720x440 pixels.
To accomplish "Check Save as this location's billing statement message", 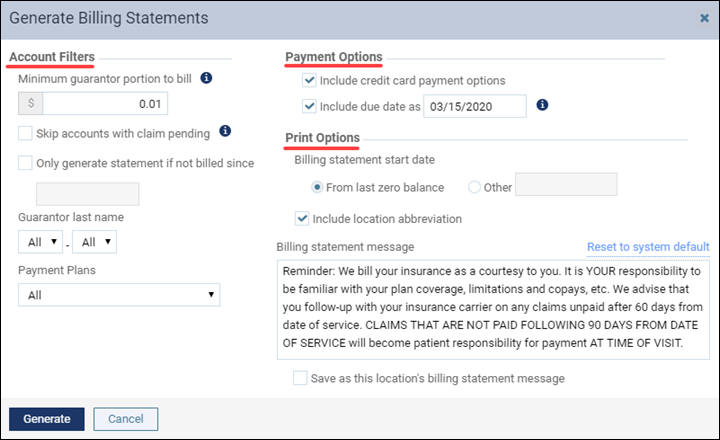I will pyautogui.click(x=300, y=378).
